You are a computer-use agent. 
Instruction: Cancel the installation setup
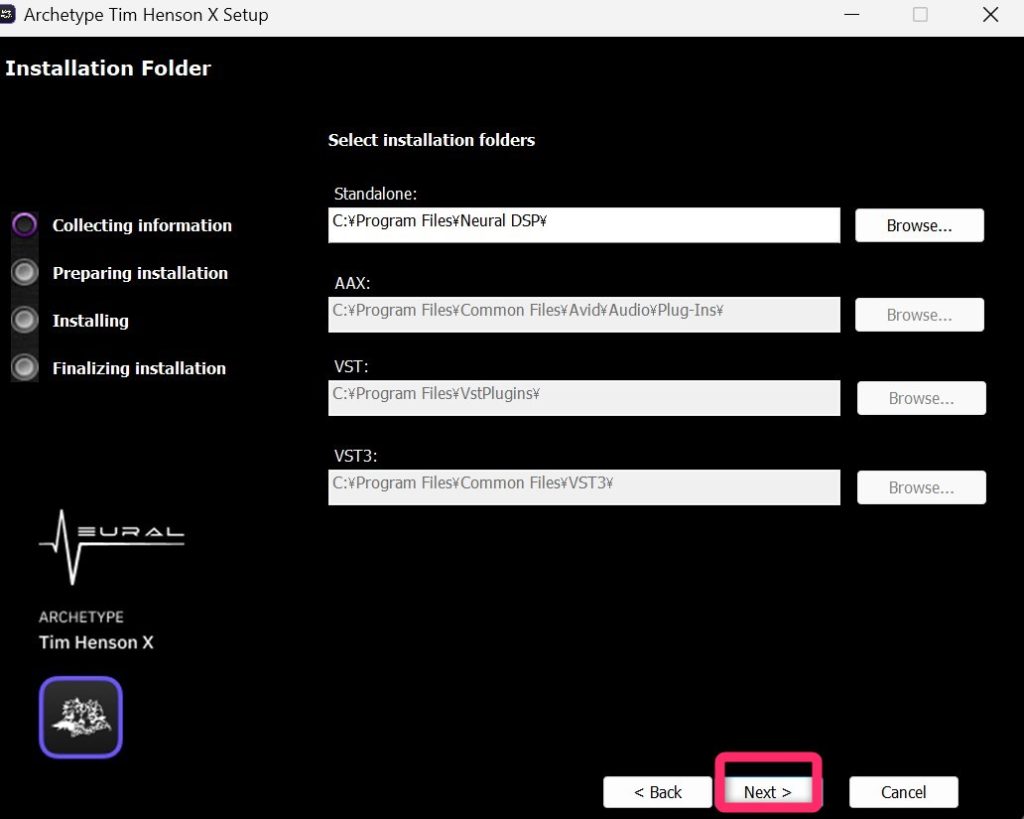click(903, 792)
